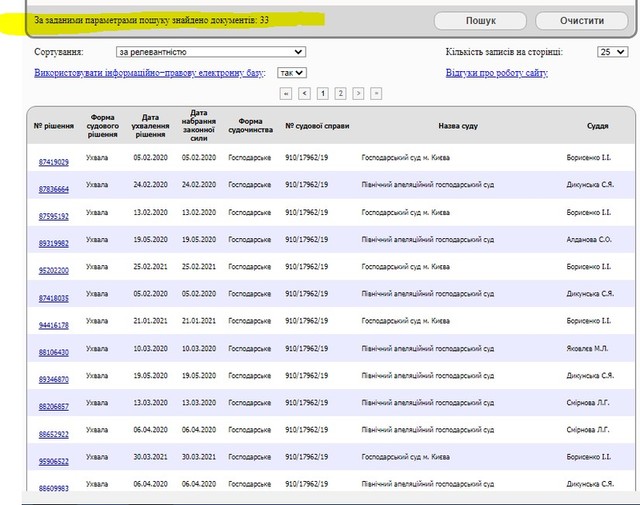Screen dimensions: 640x505
Task: Click Форма судового рішення column header
Action: coord(102,126)
